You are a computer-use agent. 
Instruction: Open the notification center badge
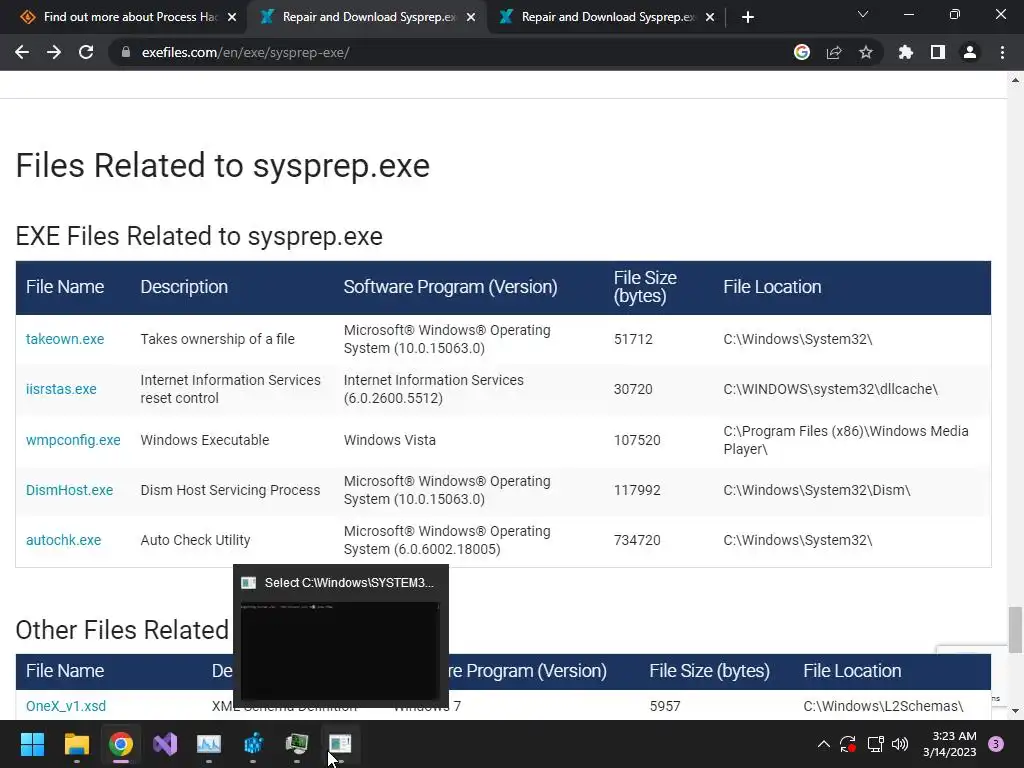996,744
